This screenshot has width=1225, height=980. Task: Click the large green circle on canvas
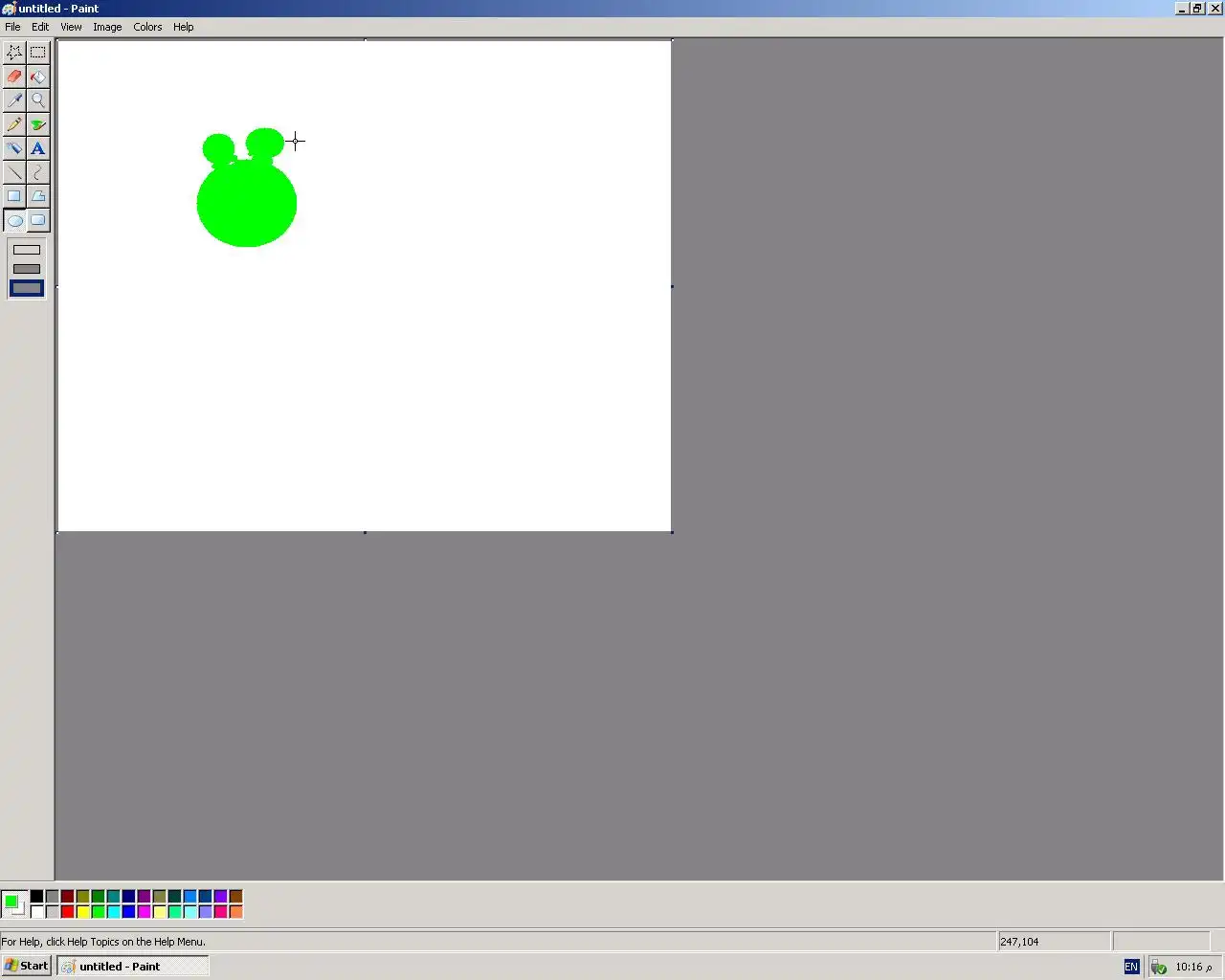[x=247, y=203]
